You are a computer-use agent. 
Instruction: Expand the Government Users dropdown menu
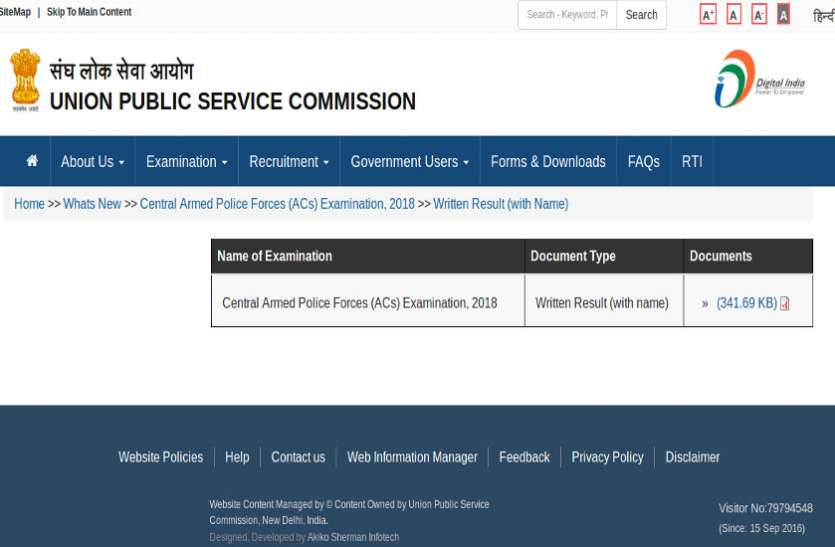(410, 161)
